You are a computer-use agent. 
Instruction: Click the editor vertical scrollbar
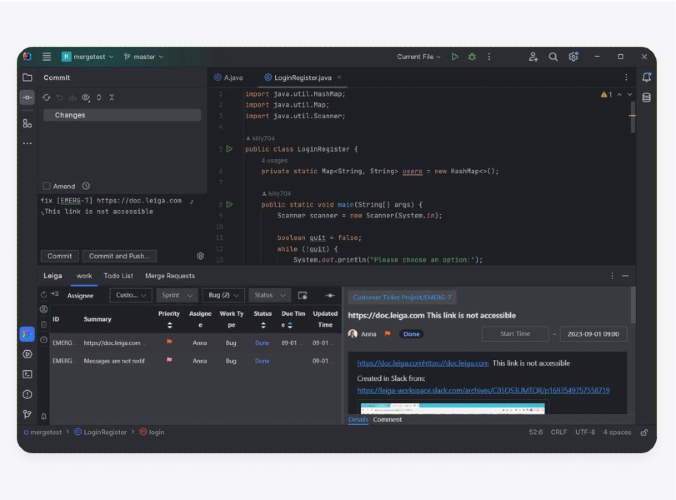pyautogui.click(x=633, y=117)
